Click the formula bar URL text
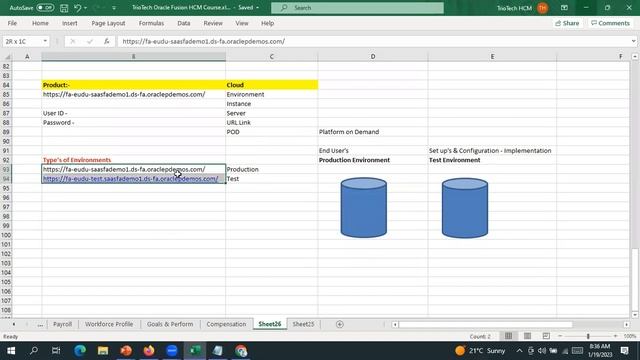 click(203, 41)
